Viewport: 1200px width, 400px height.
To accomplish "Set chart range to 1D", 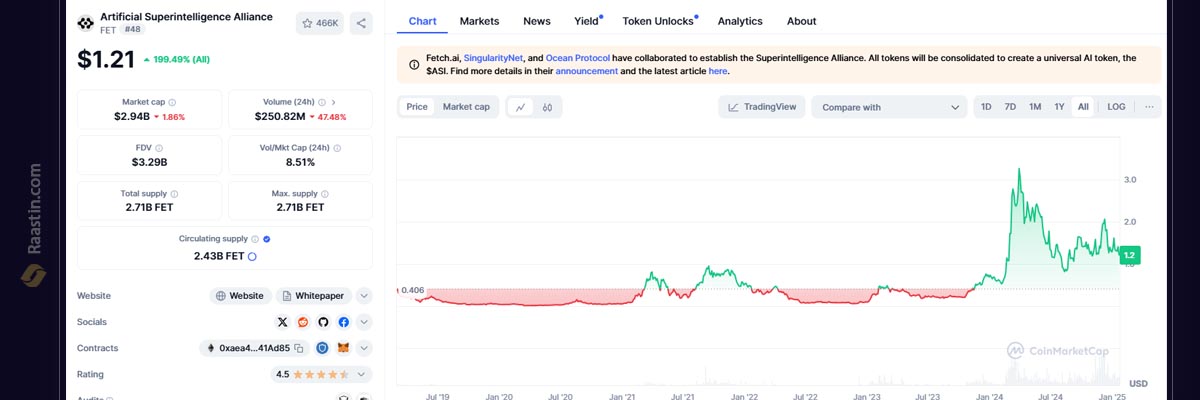I will point(986,107).
